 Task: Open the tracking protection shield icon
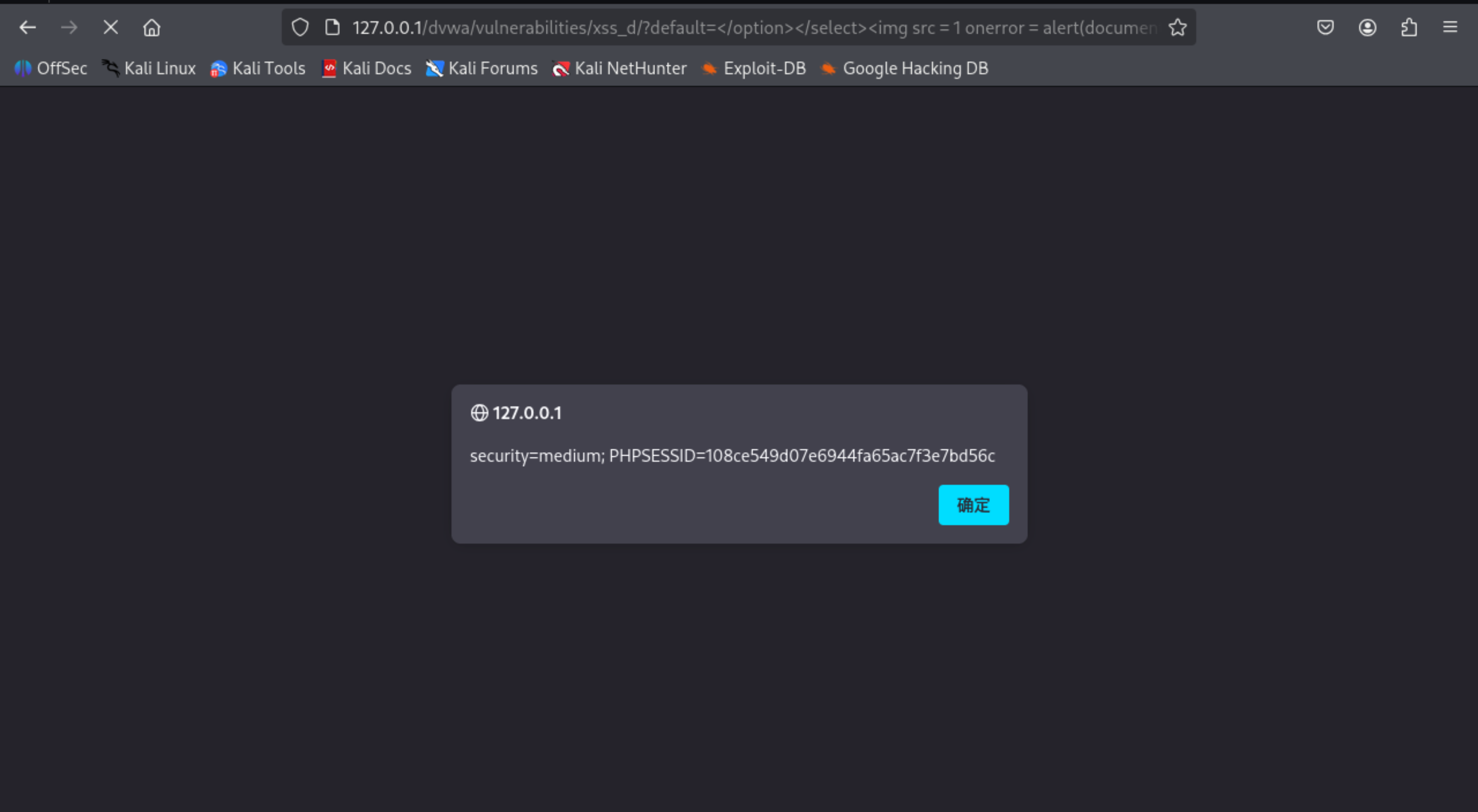pos(300,28)
